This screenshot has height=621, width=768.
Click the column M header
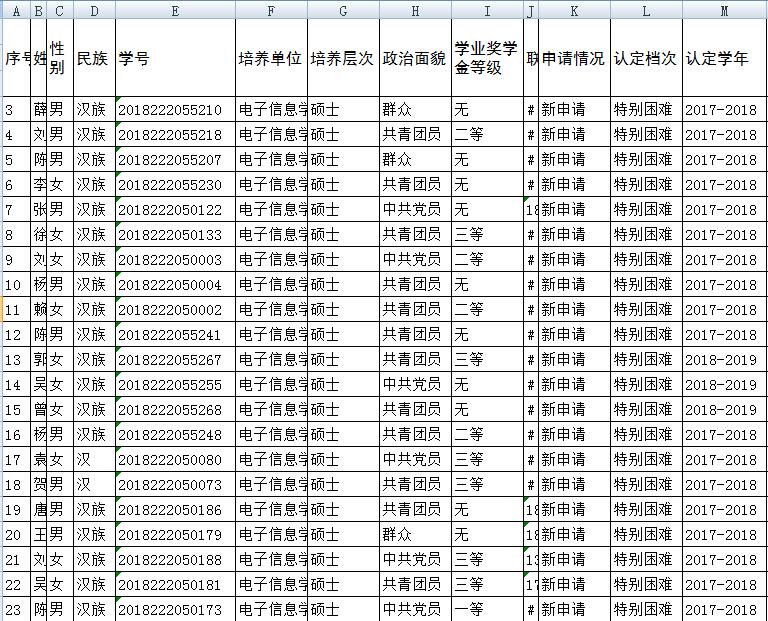pyautogui.click(x=724, y=10)
